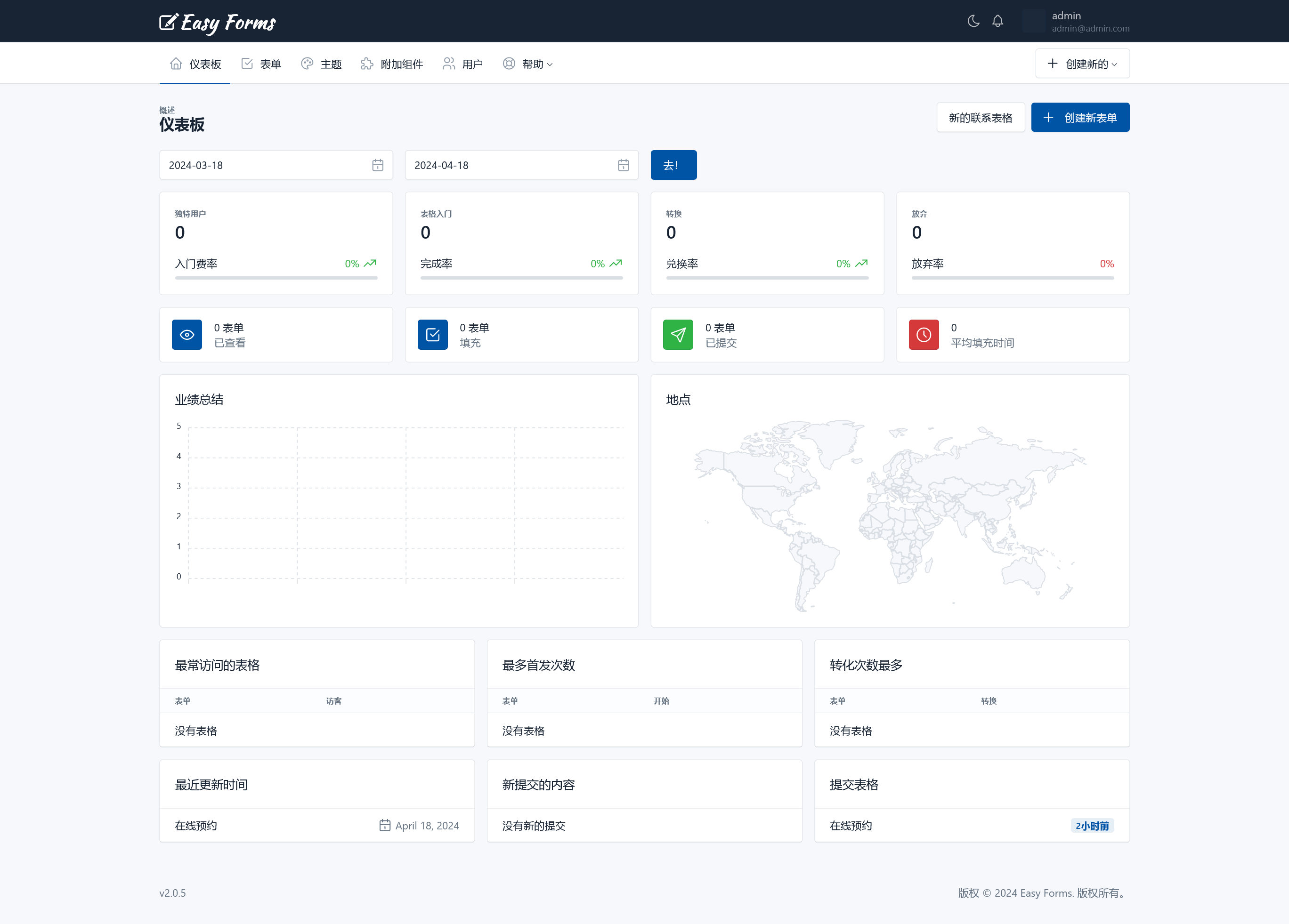The image size is (1289, 924).
Task: Expand the 帮助 help dropdown menu
Action: 528,64
